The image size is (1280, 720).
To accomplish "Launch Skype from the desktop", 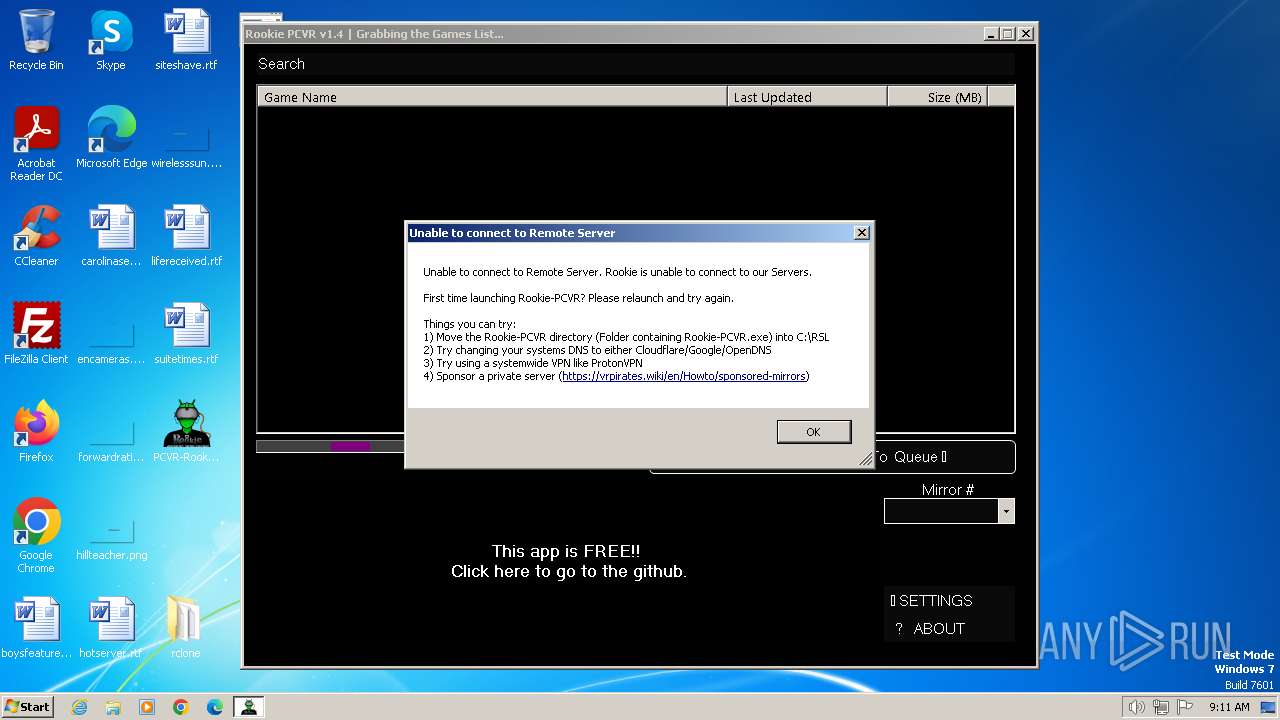I will pyautogui.click(x=110, y=40).
